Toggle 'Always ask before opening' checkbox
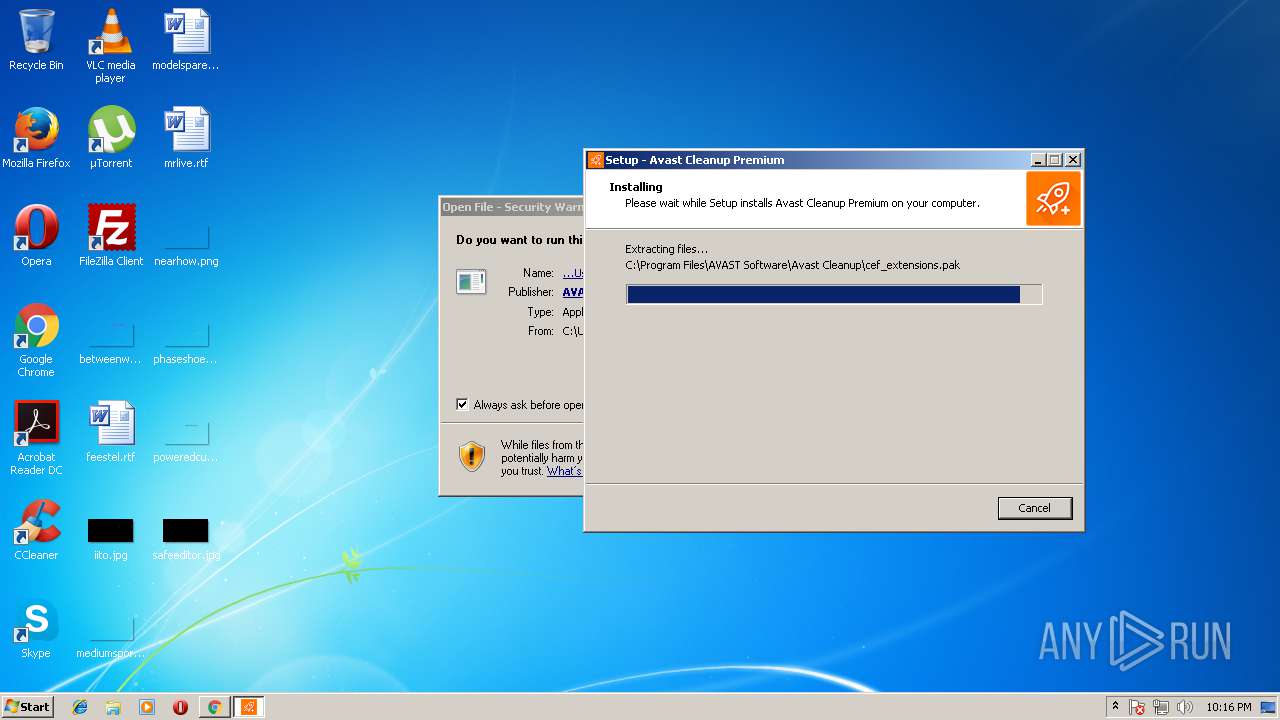The height and width of the screenshot is (720, 1280). [x=462, y=404]
